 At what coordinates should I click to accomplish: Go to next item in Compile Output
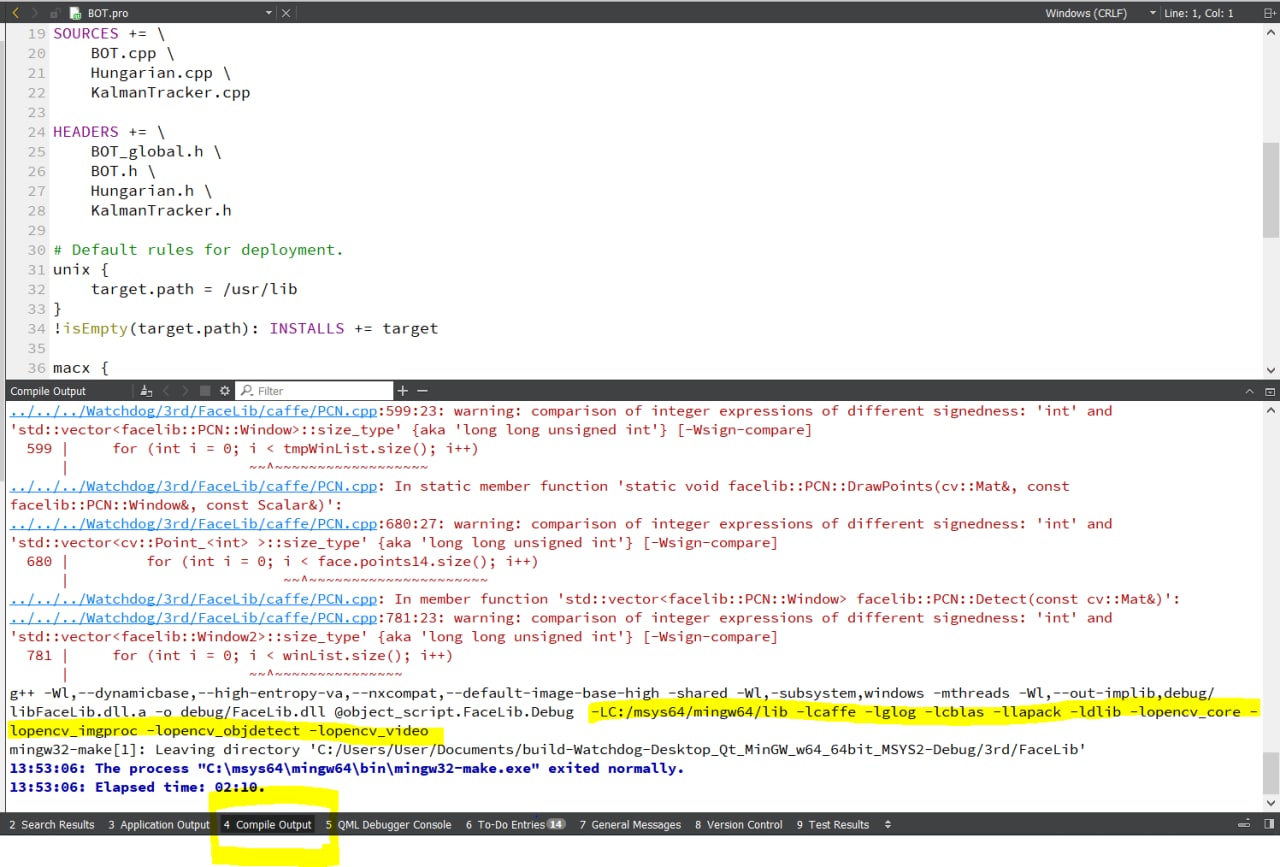point(185,391)
